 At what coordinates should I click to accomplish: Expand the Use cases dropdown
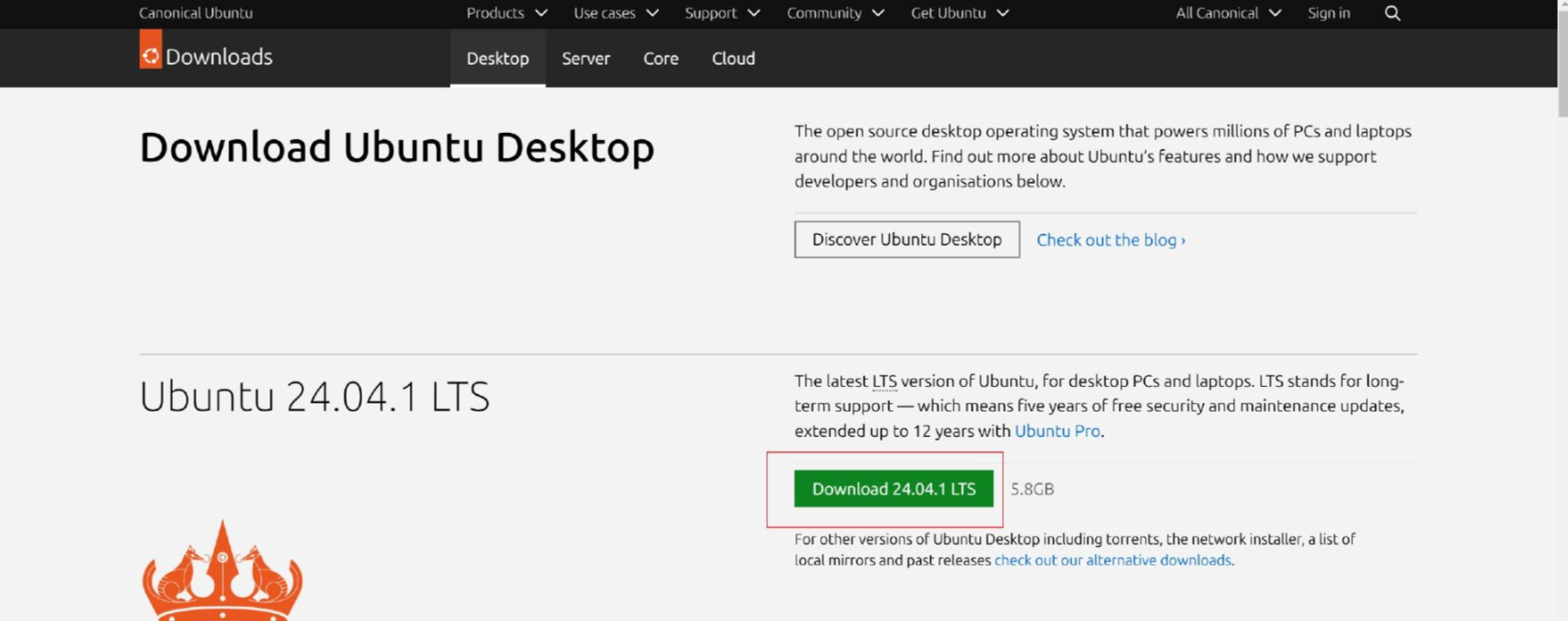[x=616, y=13]
